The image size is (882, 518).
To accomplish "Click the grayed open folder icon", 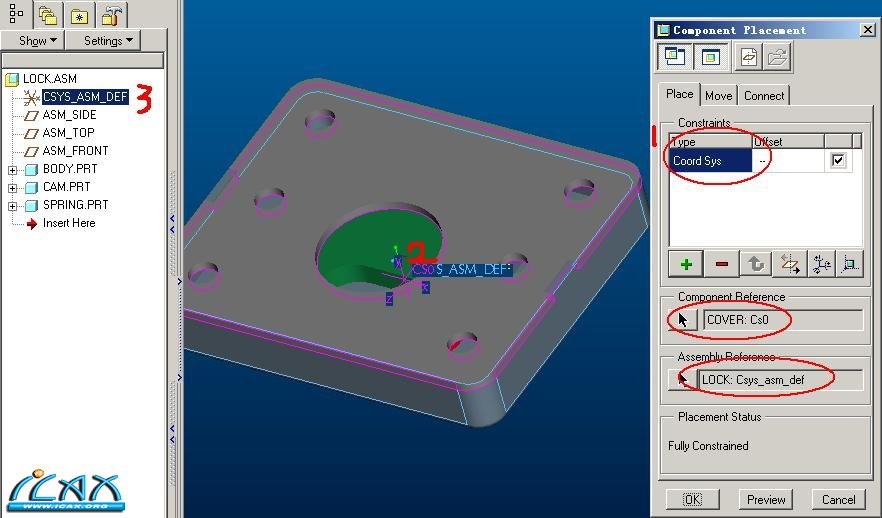I will [777, 57].
